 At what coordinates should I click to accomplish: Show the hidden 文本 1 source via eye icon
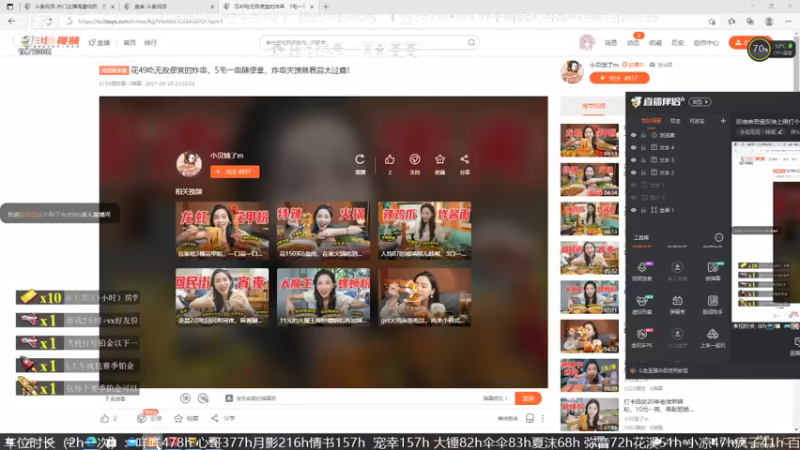[x=634, y=185]
